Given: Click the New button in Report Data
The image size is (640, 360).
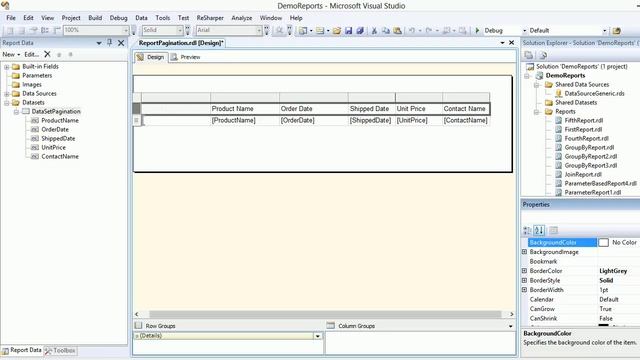Looking at the screenshot, I should (x=11, y=54).
